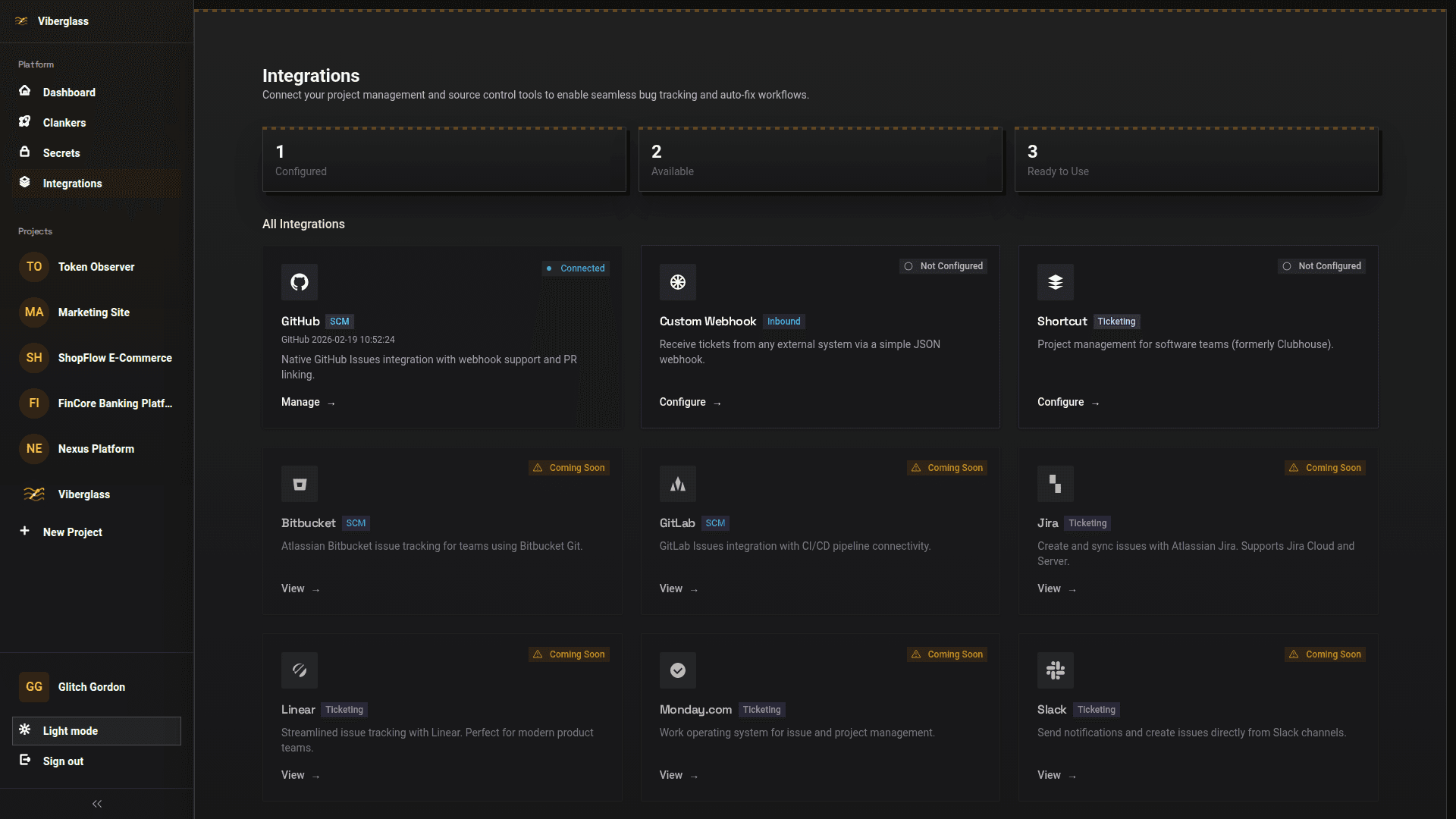Click the ShopFlow E-Commerce avatar swatch
Image resolution: width=1456 pixels, height=819 pixels.
[x=33, y=357]
